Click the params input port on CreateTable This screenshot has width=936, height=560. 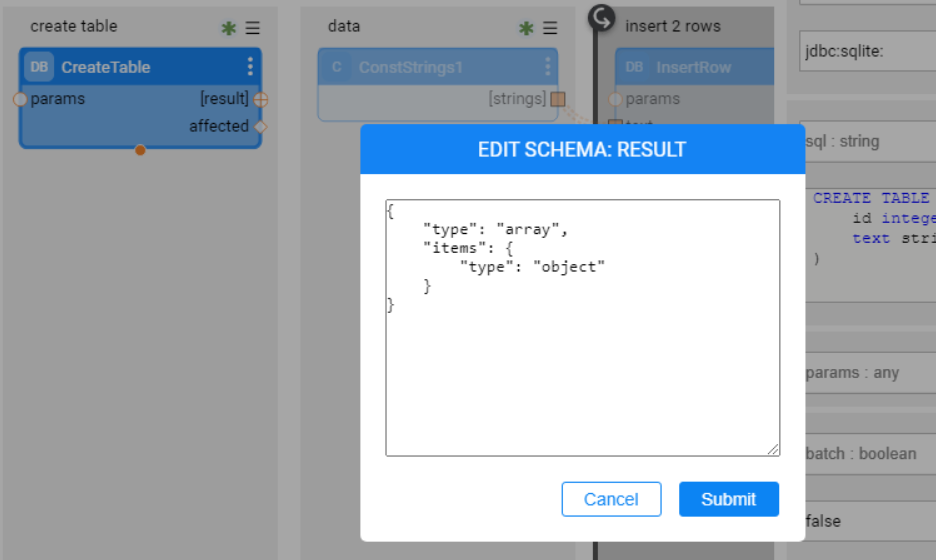20,99
